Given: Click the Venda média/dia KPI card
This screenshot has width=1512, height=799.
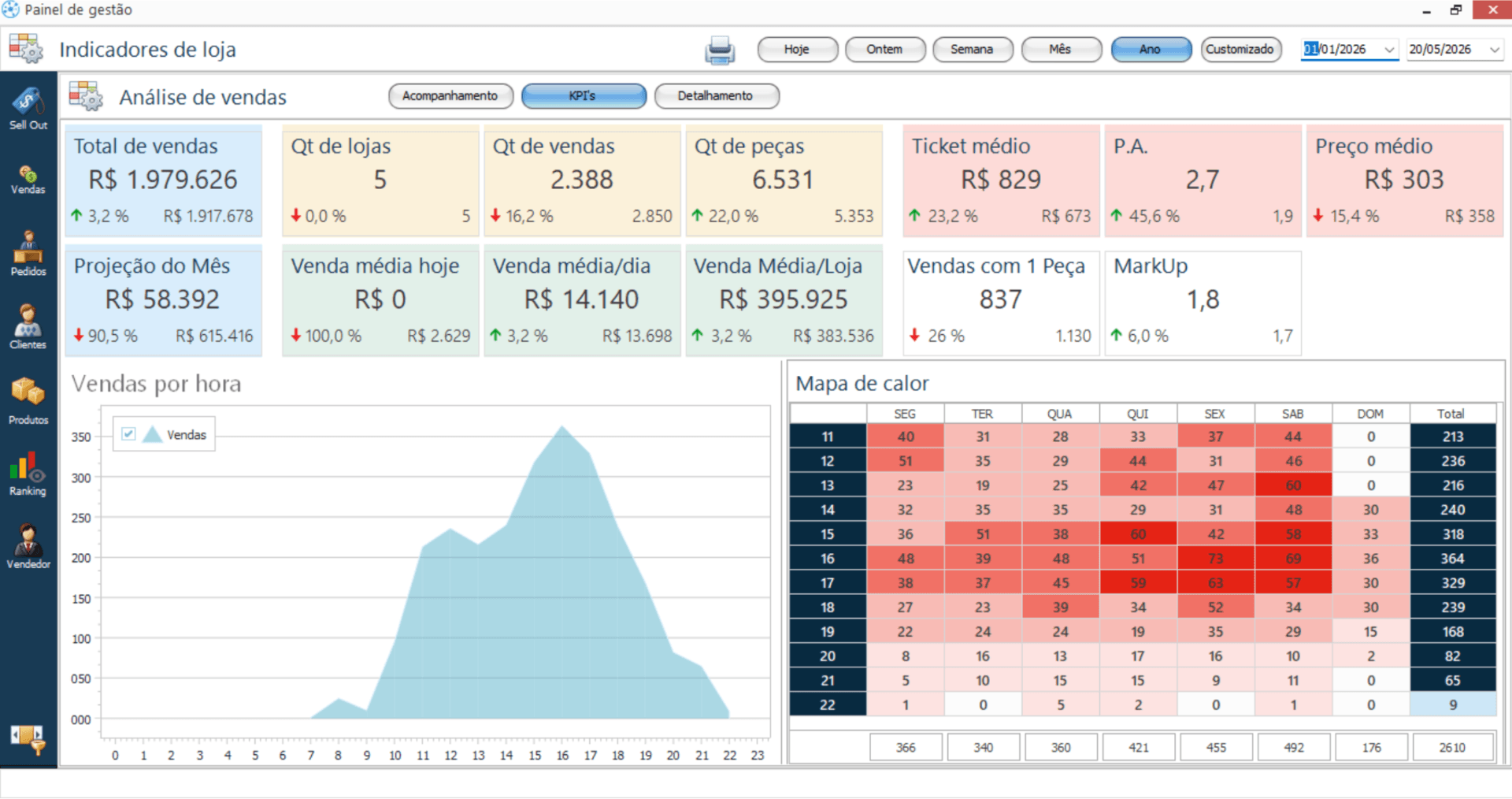Looking at the screenshot, I should pyautogui.click(x=582, y=300).
